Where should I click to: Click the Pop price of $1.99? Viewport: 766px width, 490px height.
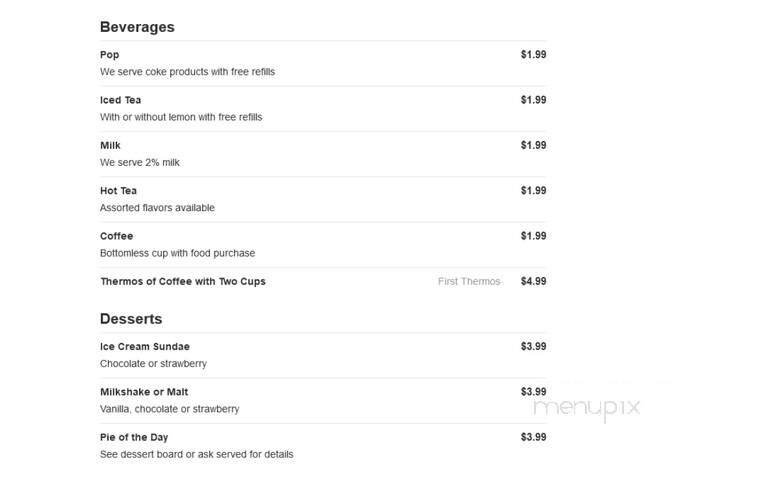533,55
